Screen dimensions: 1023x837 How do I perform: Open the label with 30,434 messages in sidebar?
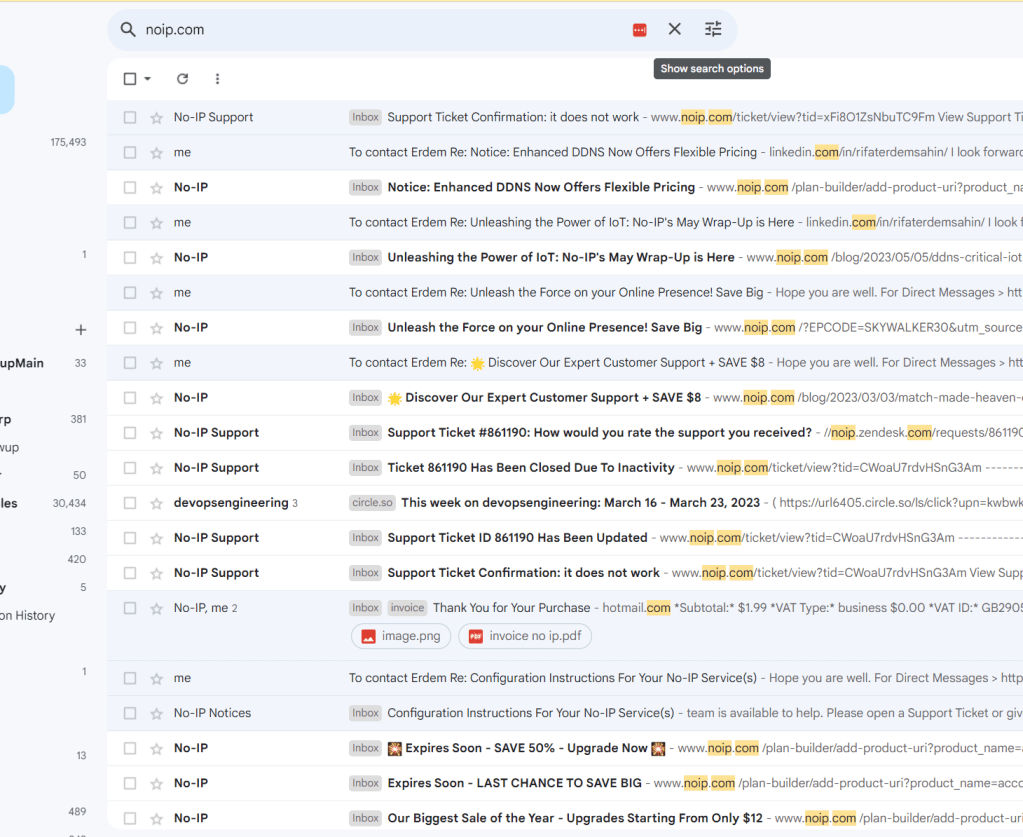pyautogui.click(x=43, y=503)
